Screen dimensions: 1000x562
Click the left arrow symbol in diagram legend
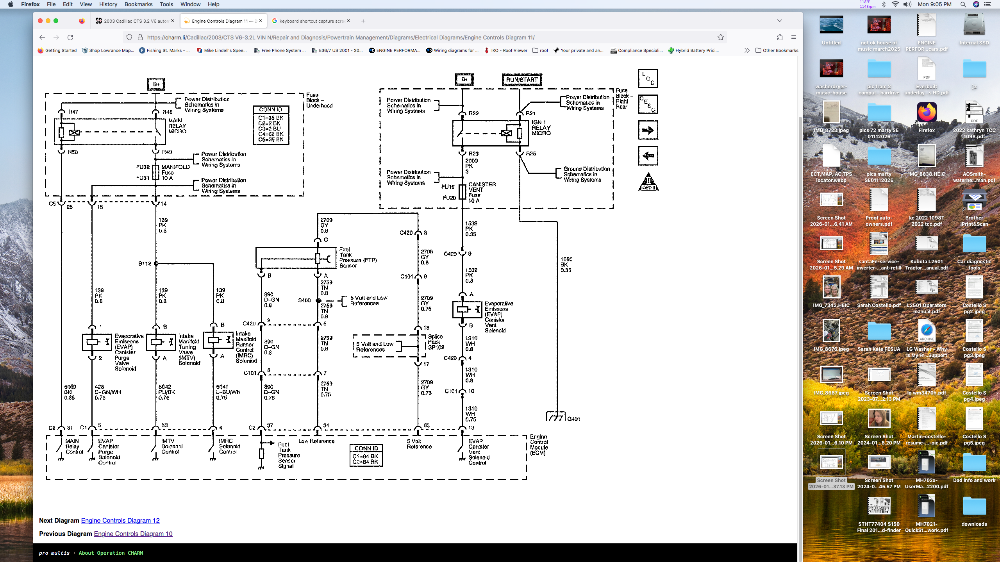tap(648, 156)
